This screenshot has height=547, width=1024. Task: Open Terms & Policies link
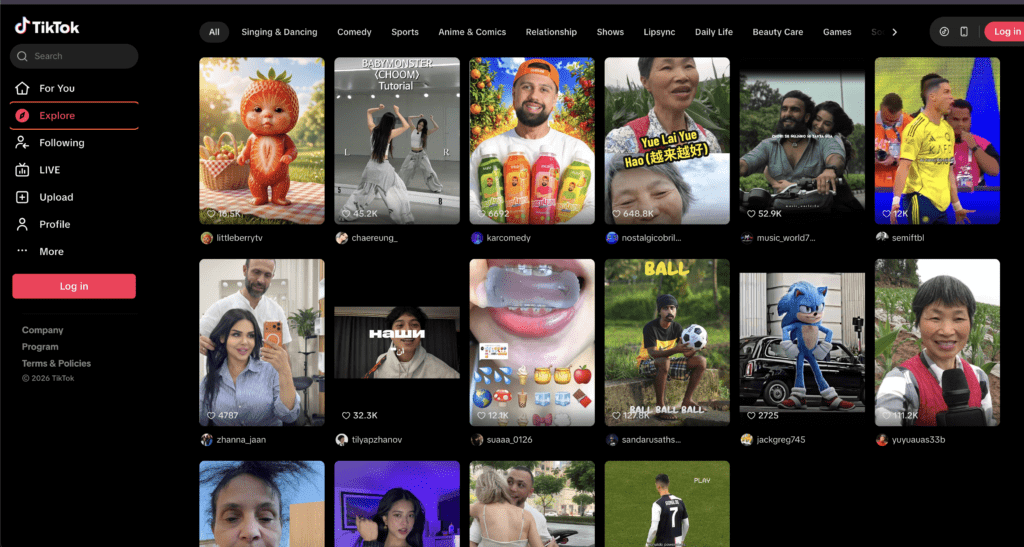56,364
